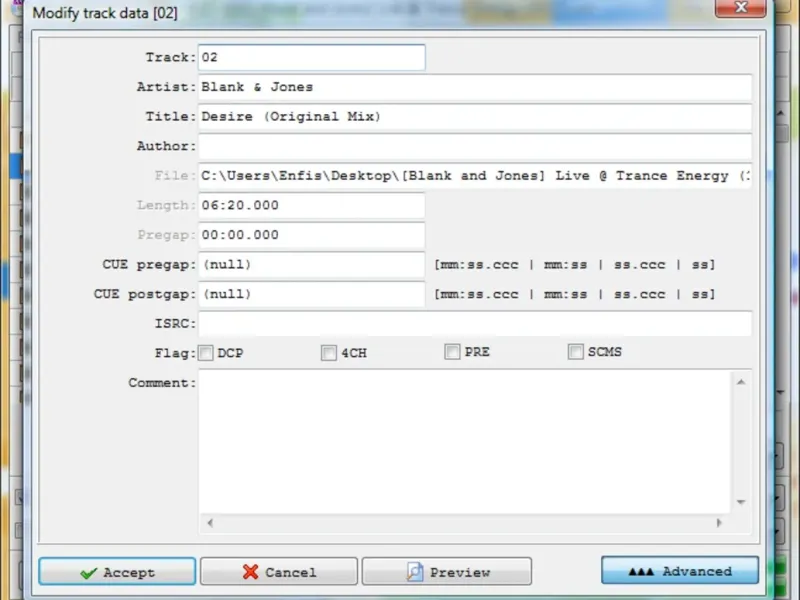This screenshot has width=800, height=600.
Task: Tick the PRE flag checkbox
Action: pos(452,352)
